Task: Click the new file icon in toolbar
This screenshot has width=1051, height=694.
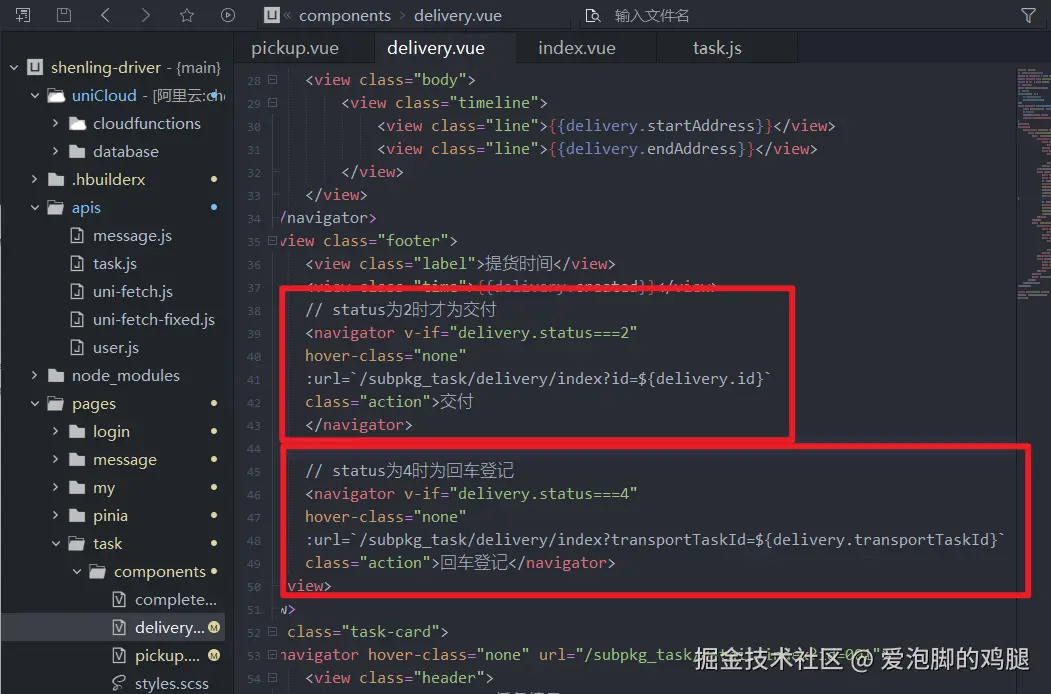Action: [23, 15]
